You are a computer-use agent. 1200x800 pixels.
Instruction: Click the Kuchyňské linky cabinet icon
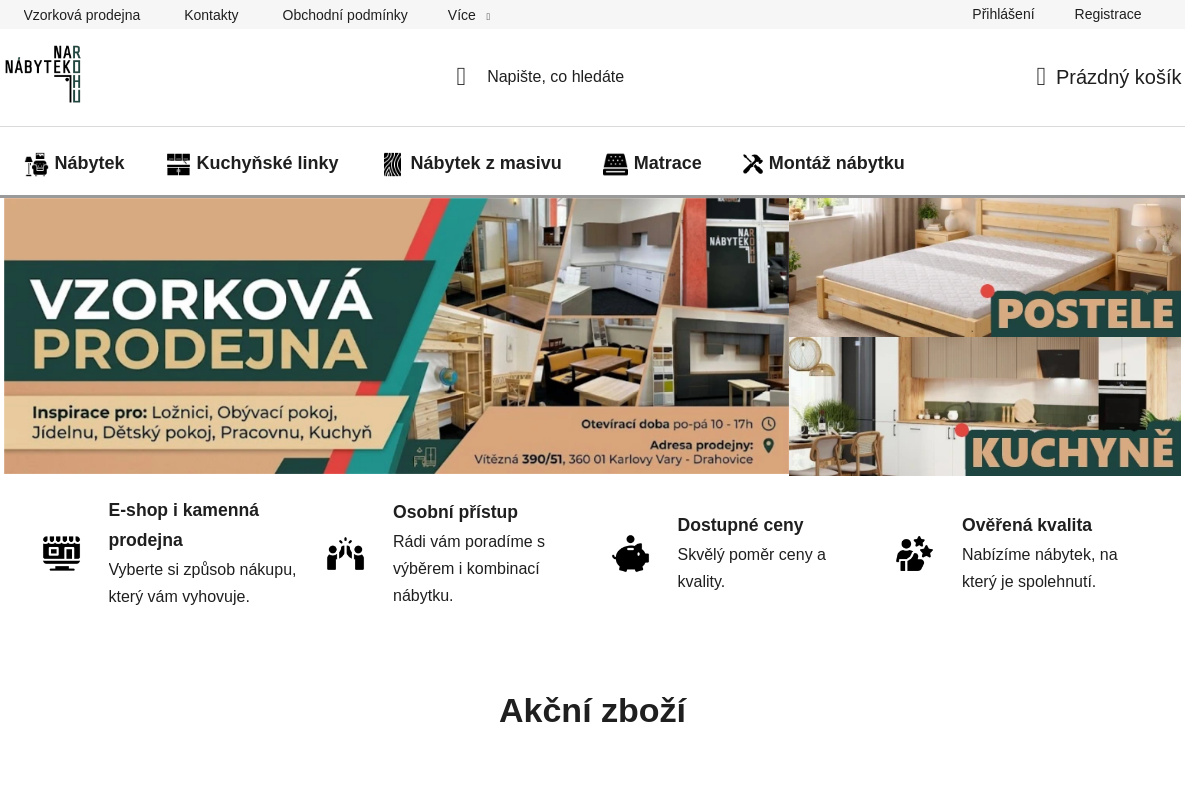(x=178, y=164)
